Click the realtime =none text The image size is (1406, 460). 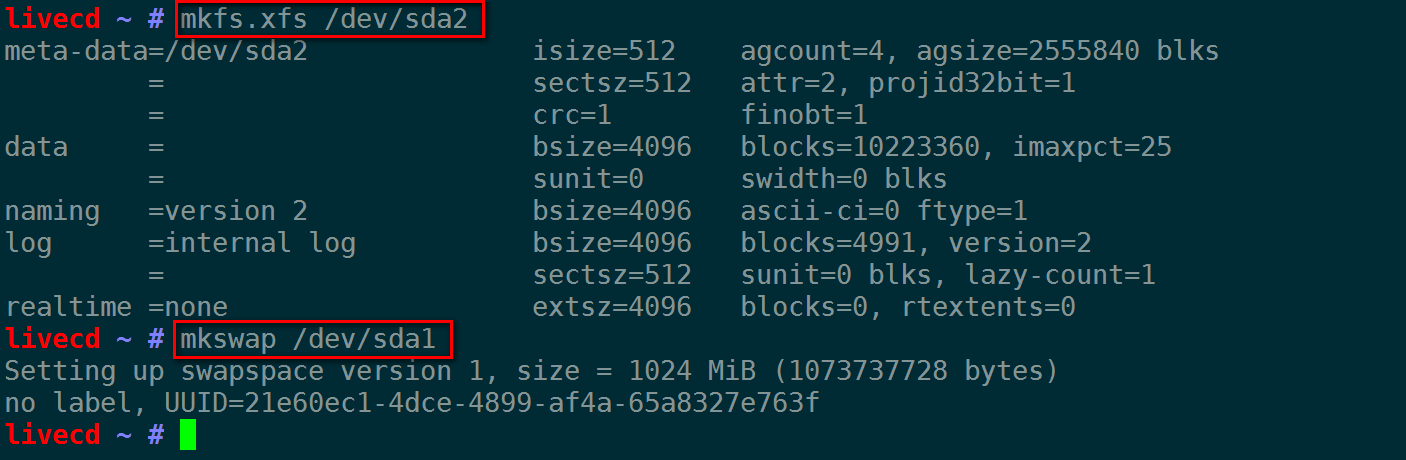(116, 307)
